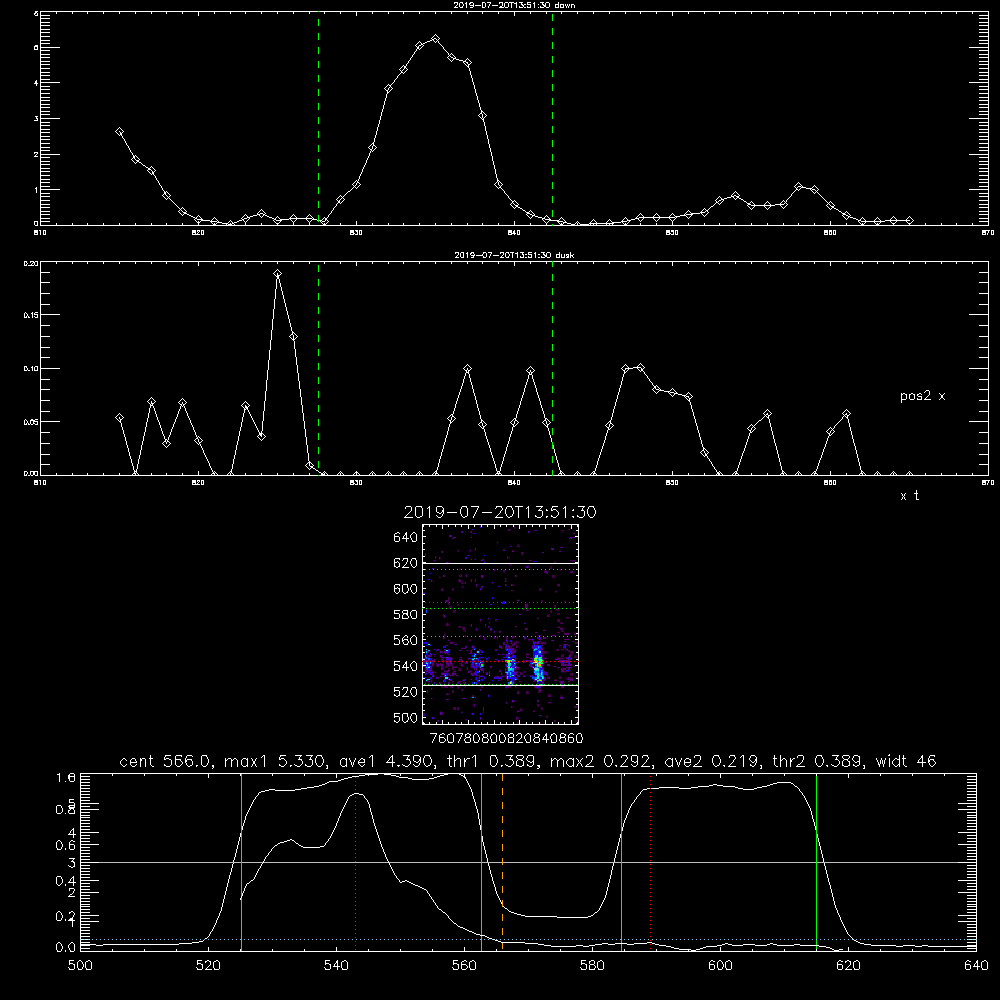Click the right green dashed line in dawn plot
The image size is (1000, 1000).
tap(552, 119)
